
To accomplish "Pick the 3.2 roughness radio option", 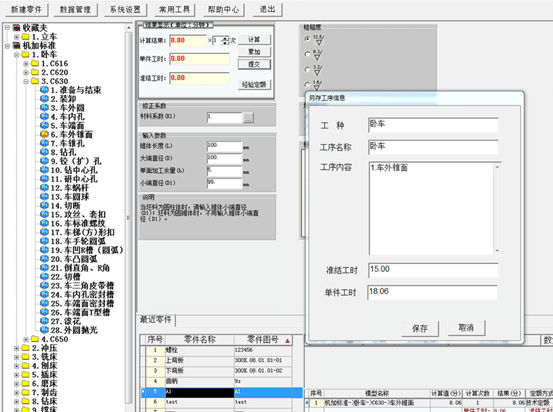I will tap(307, 69).
